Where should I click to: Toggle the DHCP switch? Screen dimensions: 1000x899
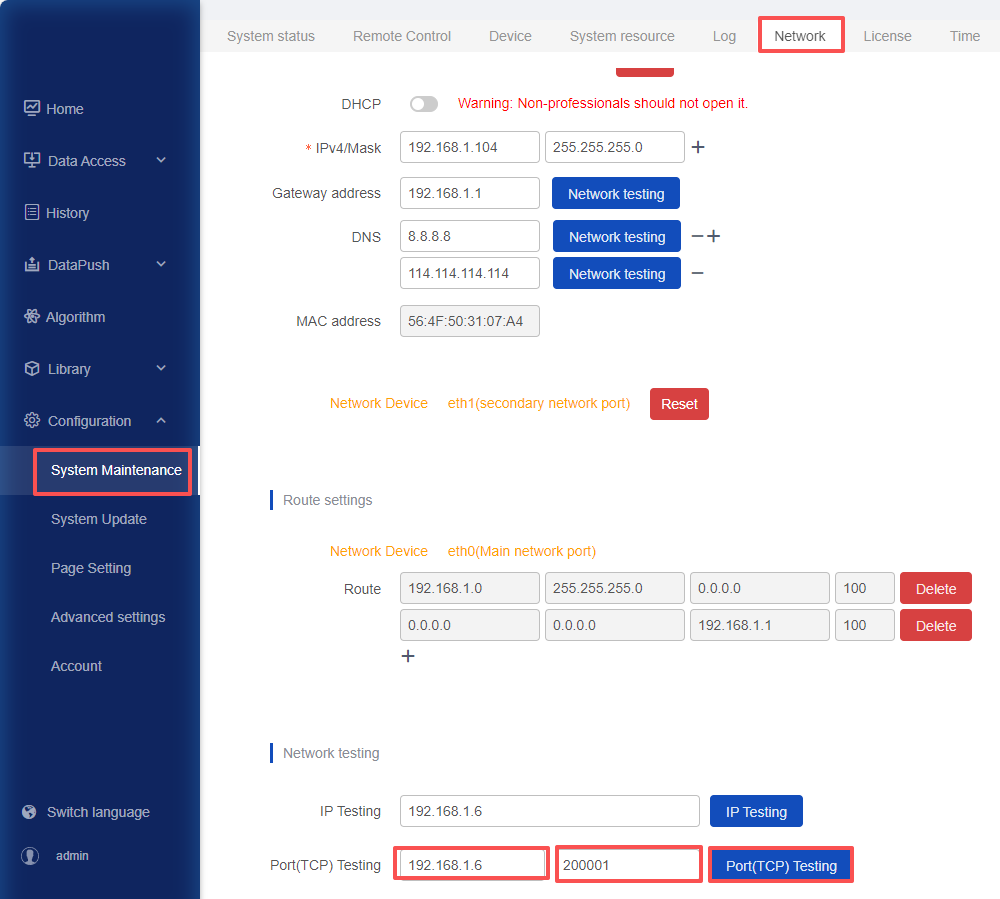pos(424,104)
